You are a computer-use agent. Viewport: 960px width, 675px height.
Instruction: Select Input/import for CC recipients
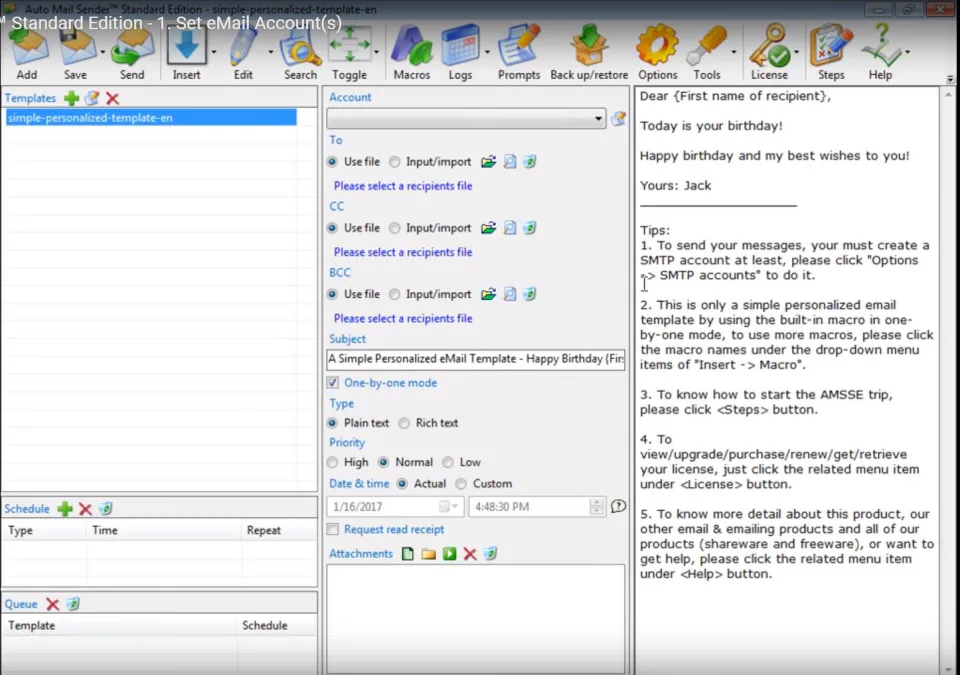point(395,228)
